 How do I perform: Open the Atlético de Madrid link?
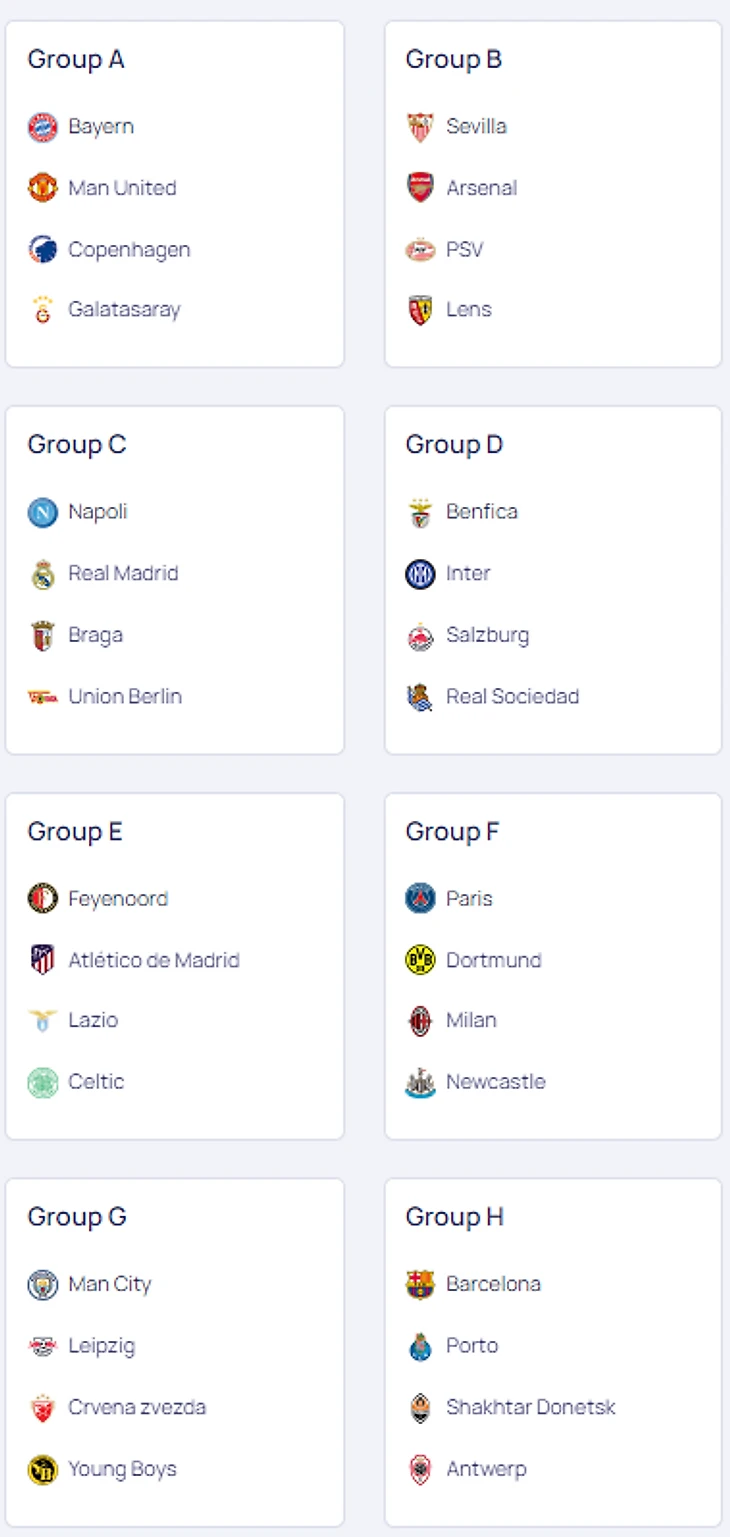154,960
